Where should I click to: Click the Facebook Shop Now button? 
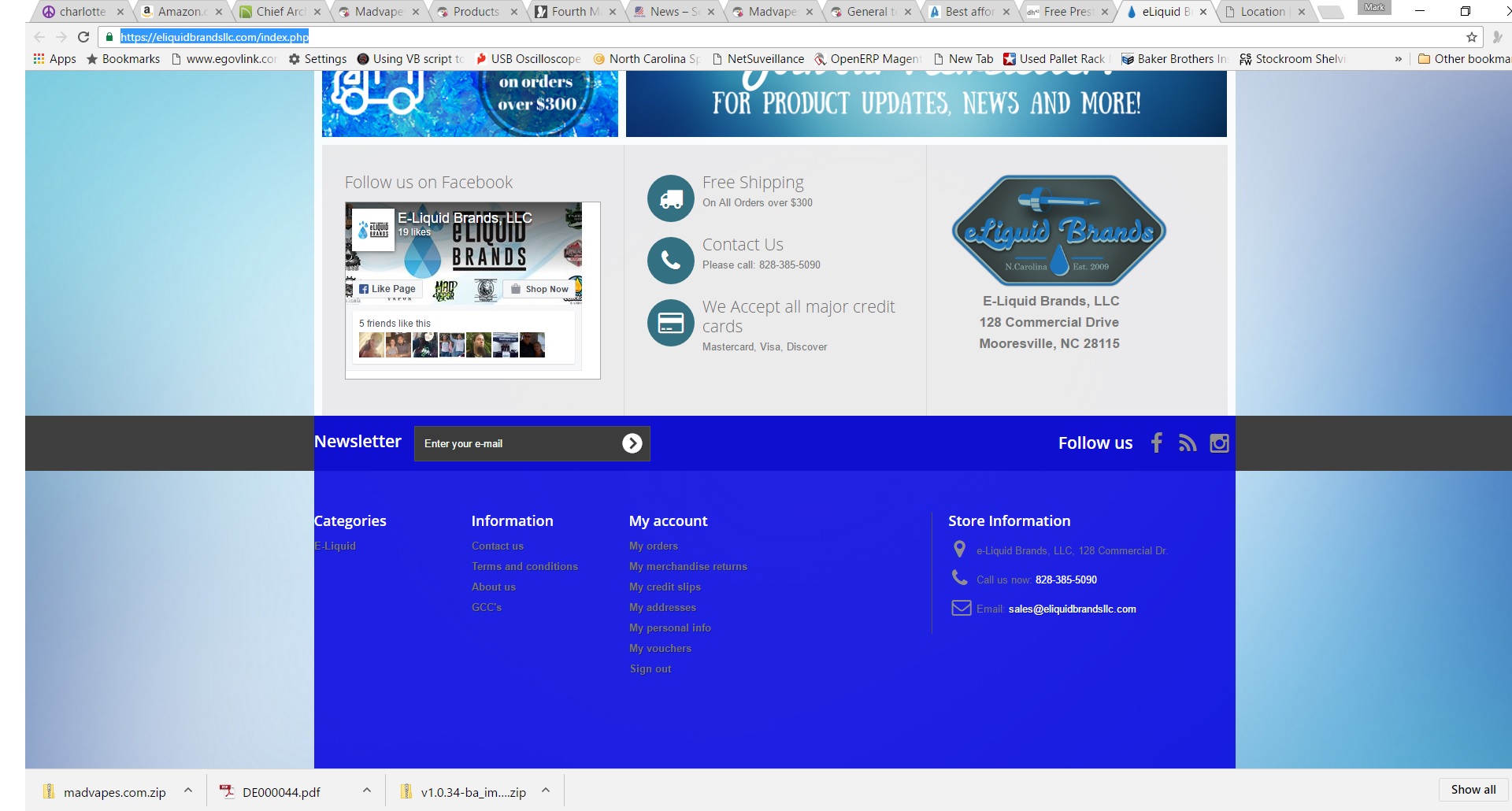(539, 289)
